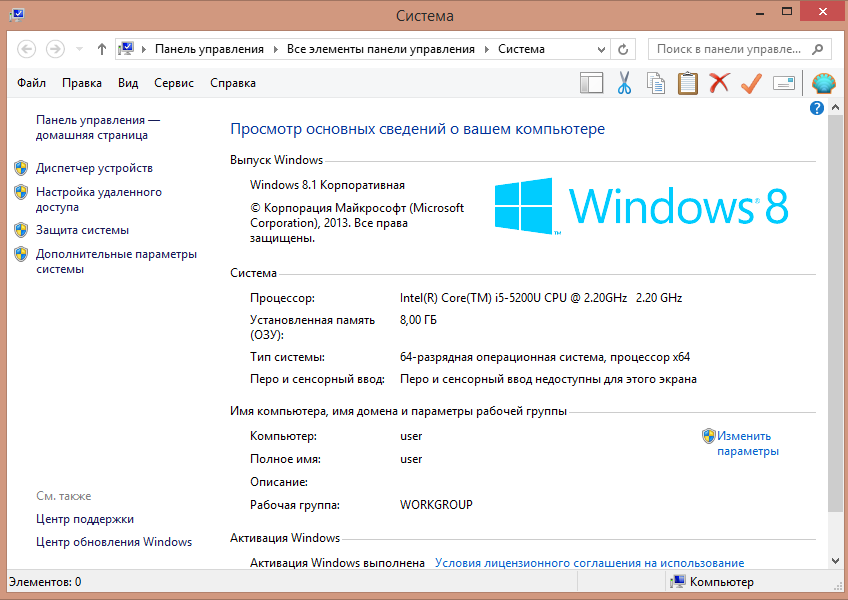Open the Вид menu

pos(128,83)
